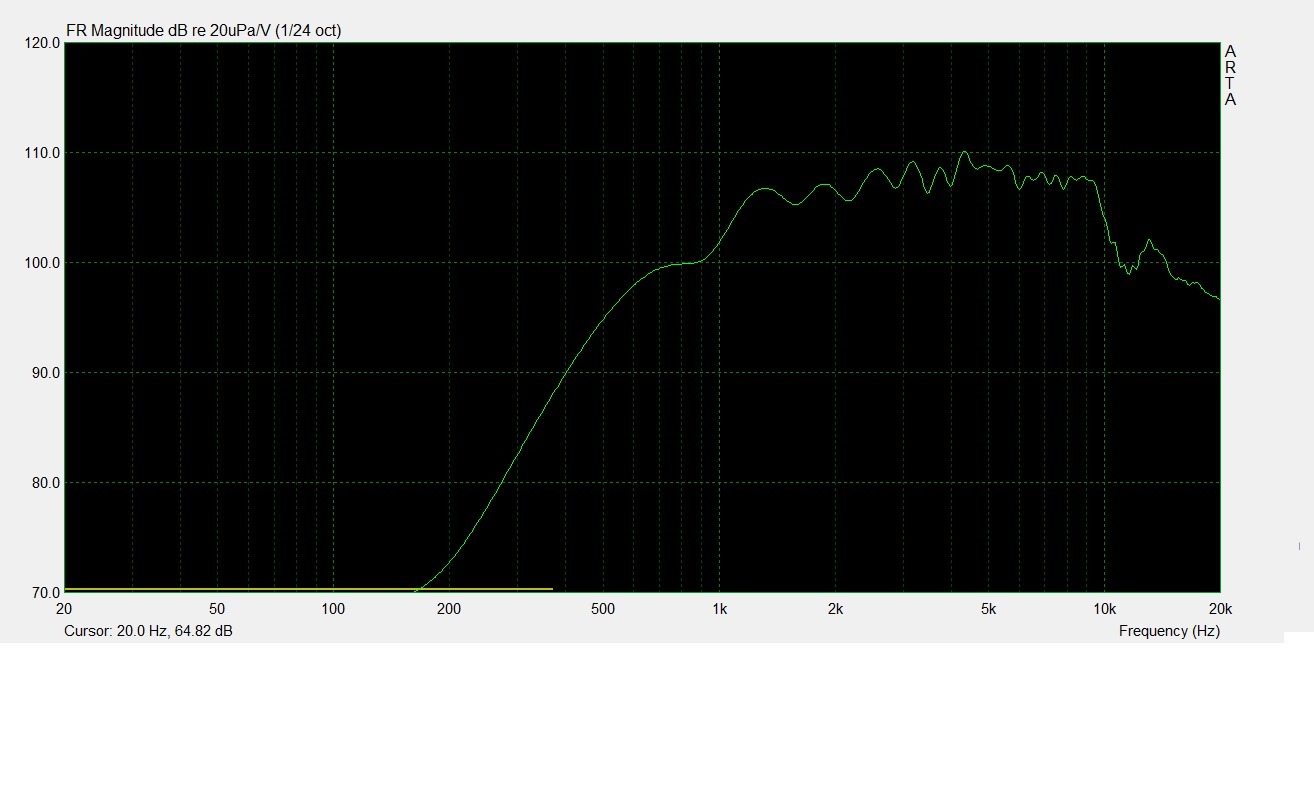Click the chart title 'FR Magnitude dB re 20uPa/V (1/24 oct)'
The width and height of the screenshot is (1314, 800).
(203, 31)
